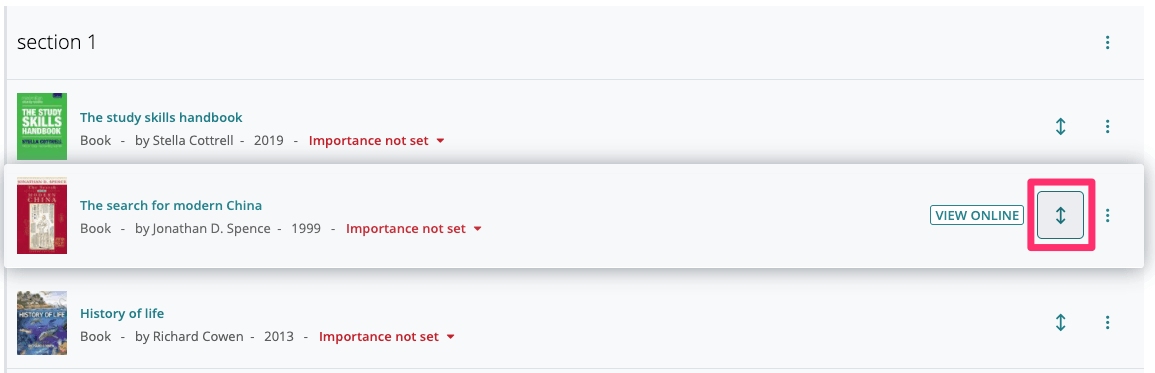Open The search for modern China title link
Viewport: 1155px width, 373px height.
[x=171, y=205]
